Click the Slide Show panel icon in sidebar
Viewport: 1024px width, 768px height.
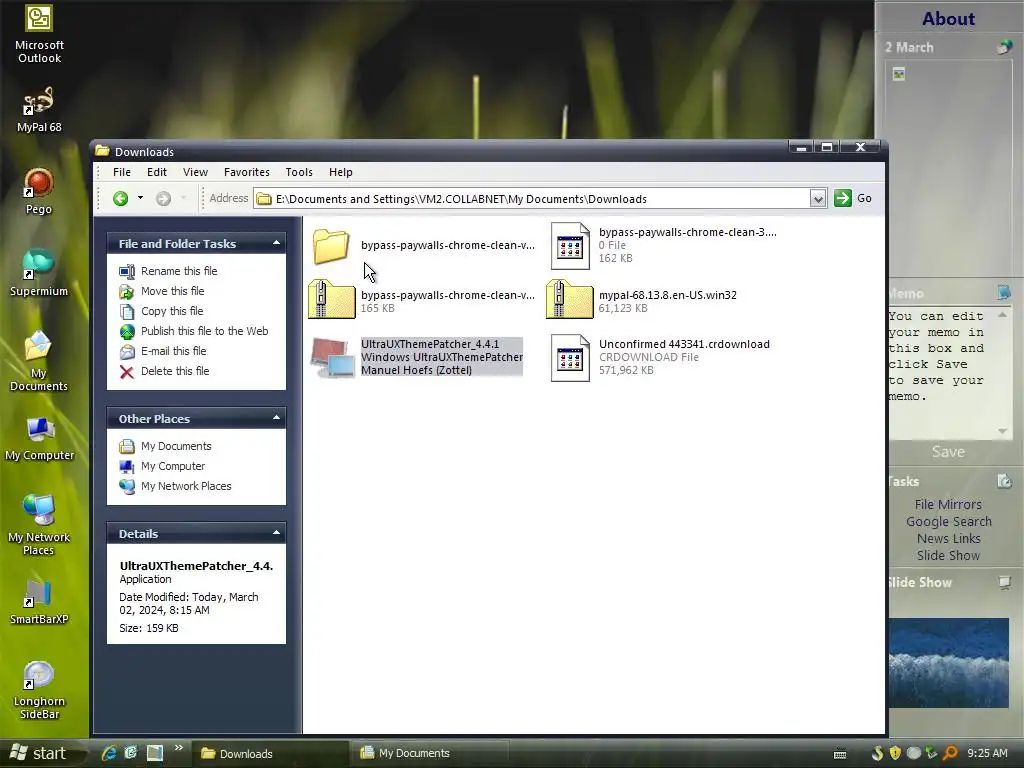pos(1004,582)
